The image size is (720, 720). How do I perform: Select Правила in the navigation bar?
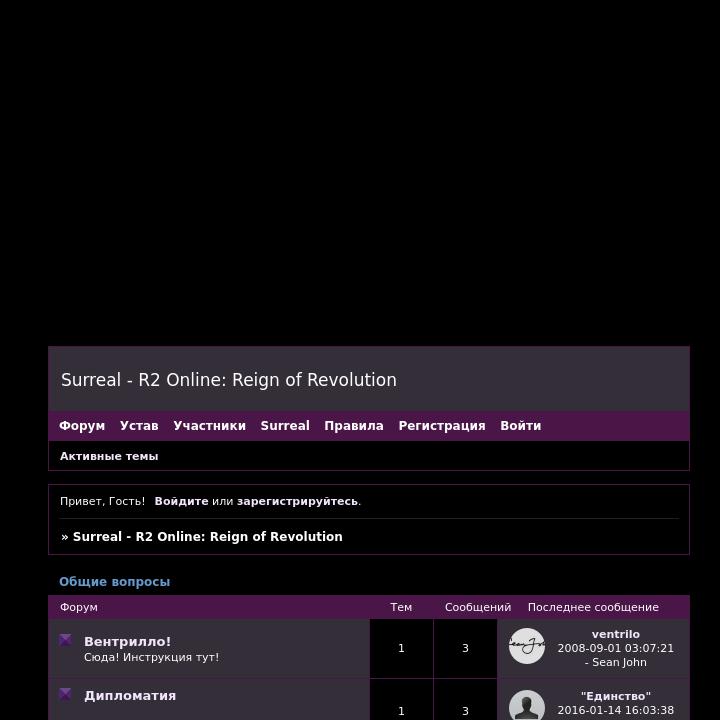point(354,426)
